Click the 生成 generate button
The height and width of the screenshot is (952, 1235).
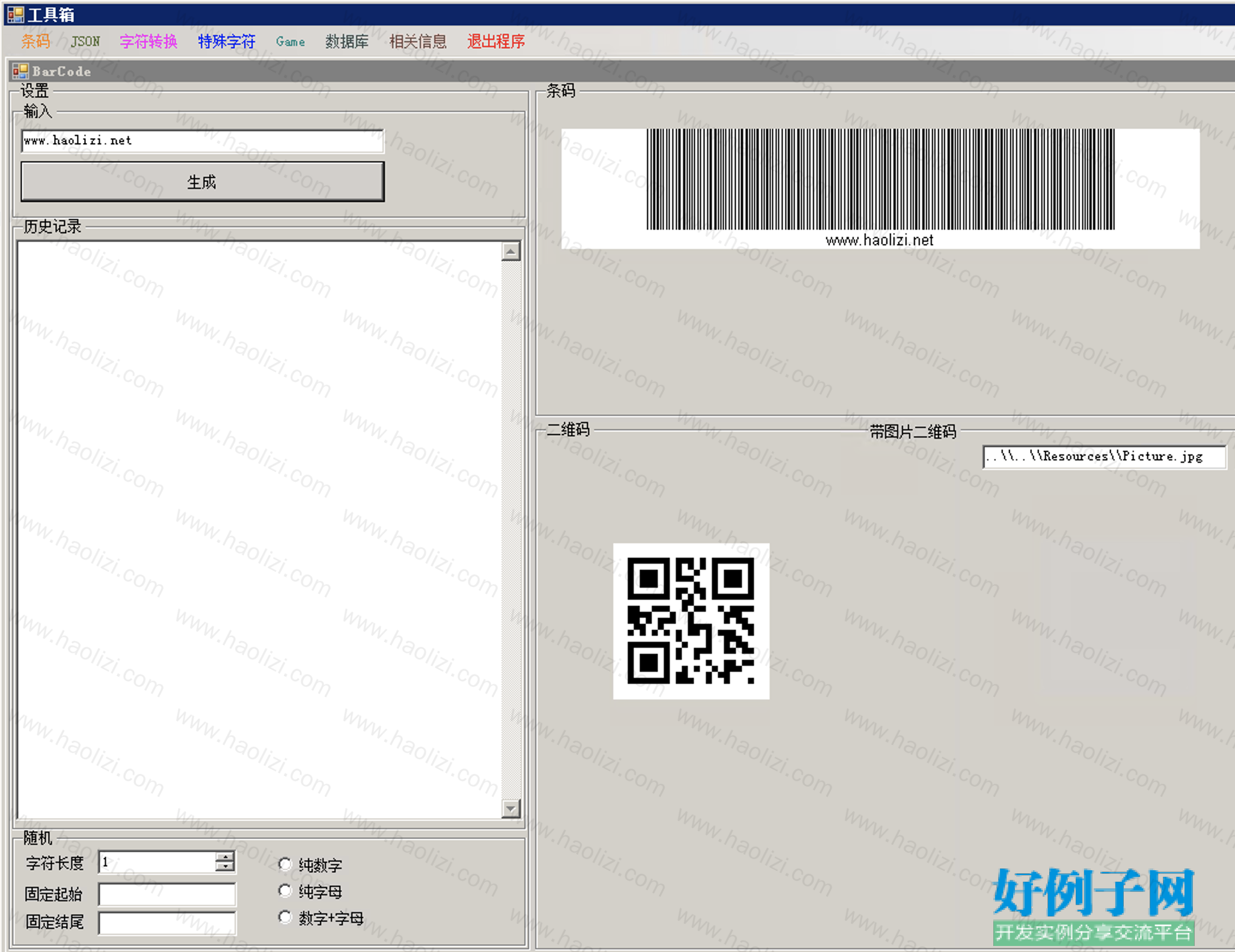click(203, 182)
